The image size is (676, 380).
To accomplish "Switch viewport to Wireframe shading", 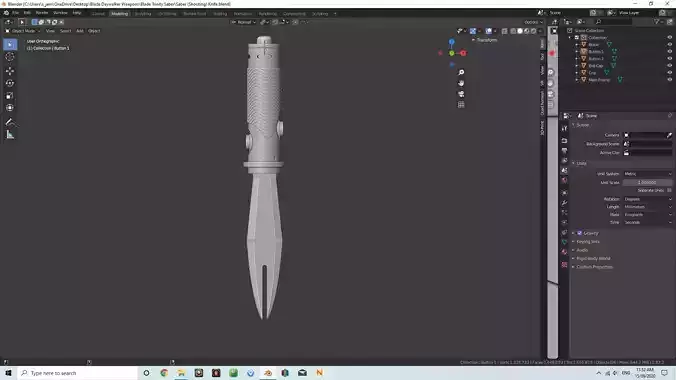I will [513, 31].
